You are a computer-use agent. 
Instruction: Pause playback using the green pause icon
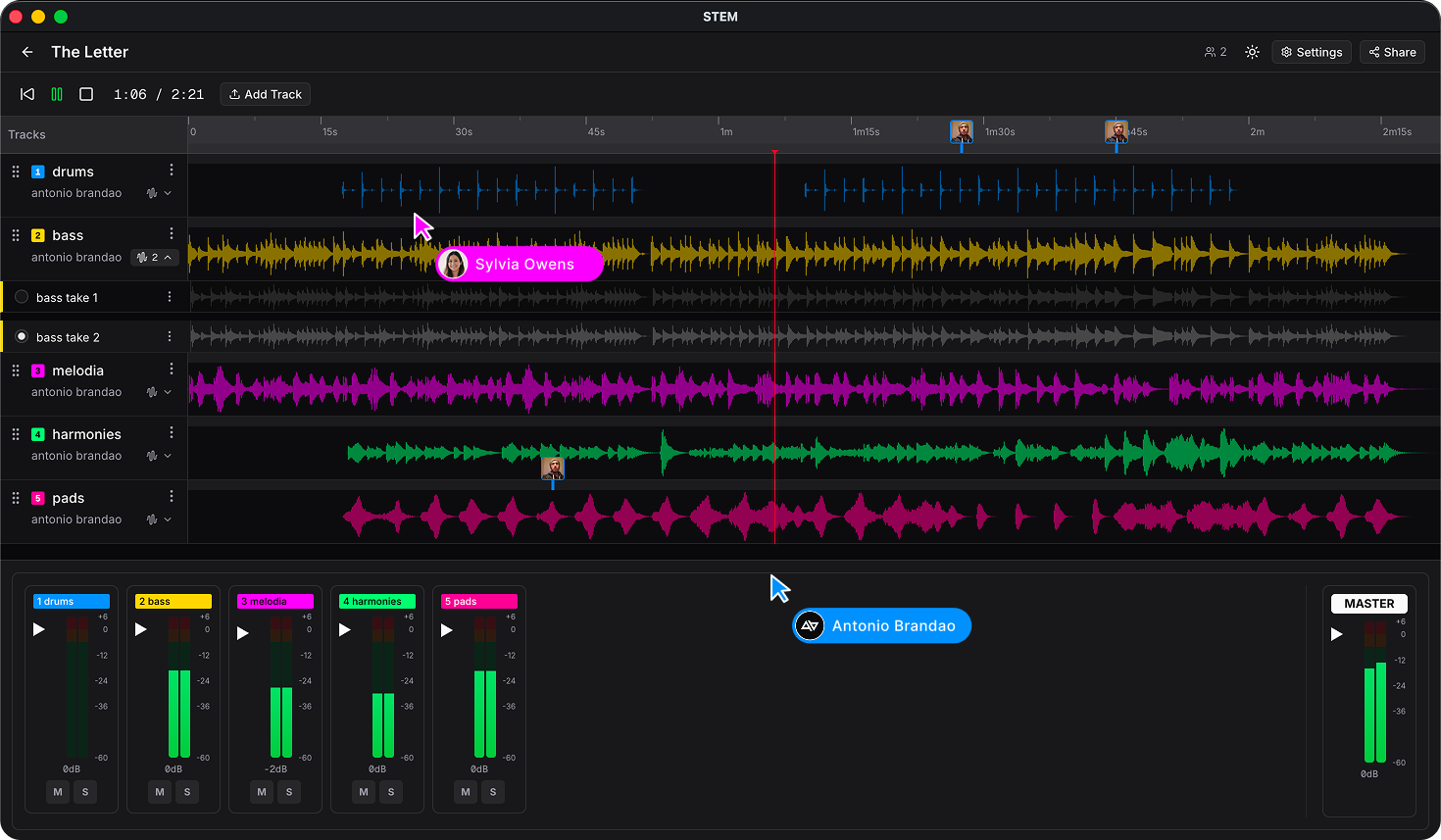(x=58, y=94)
